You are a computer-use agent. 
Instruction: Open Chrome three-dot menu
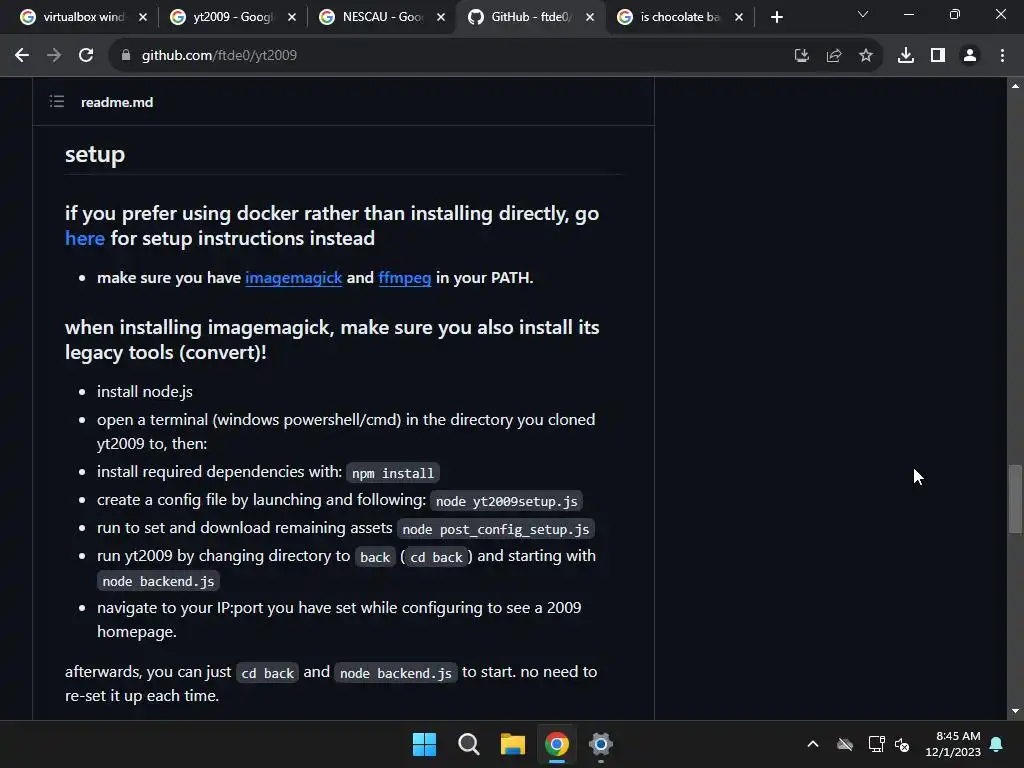(1002, 56)
